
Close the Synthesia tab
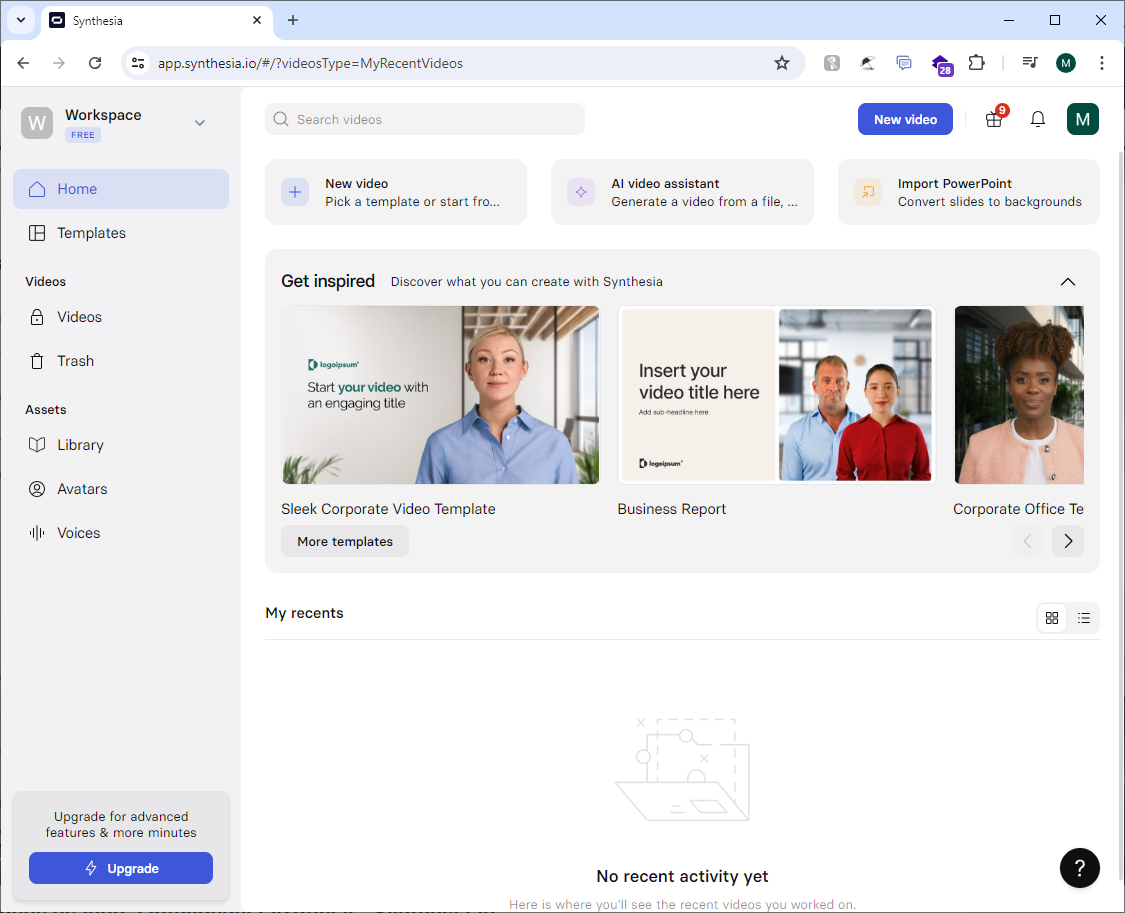257,20
